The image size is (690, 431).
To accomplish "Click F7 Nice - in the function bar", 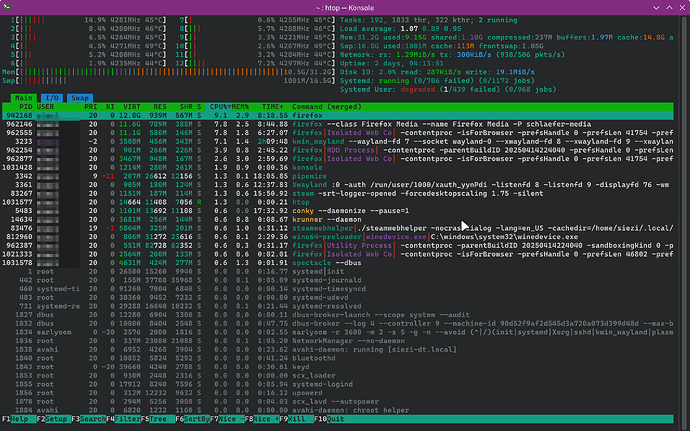I will tap(227, 419).
